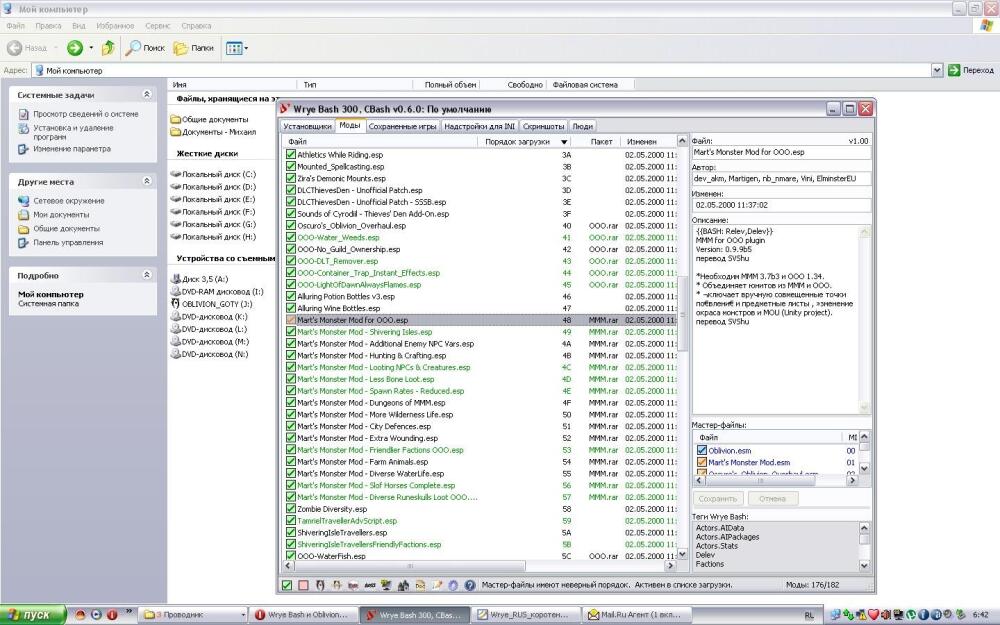The image size is (1000, 625).
Task: Uncheck Mounted_Spellcasting.esp checkbox
Action: [x=291, y=166]
